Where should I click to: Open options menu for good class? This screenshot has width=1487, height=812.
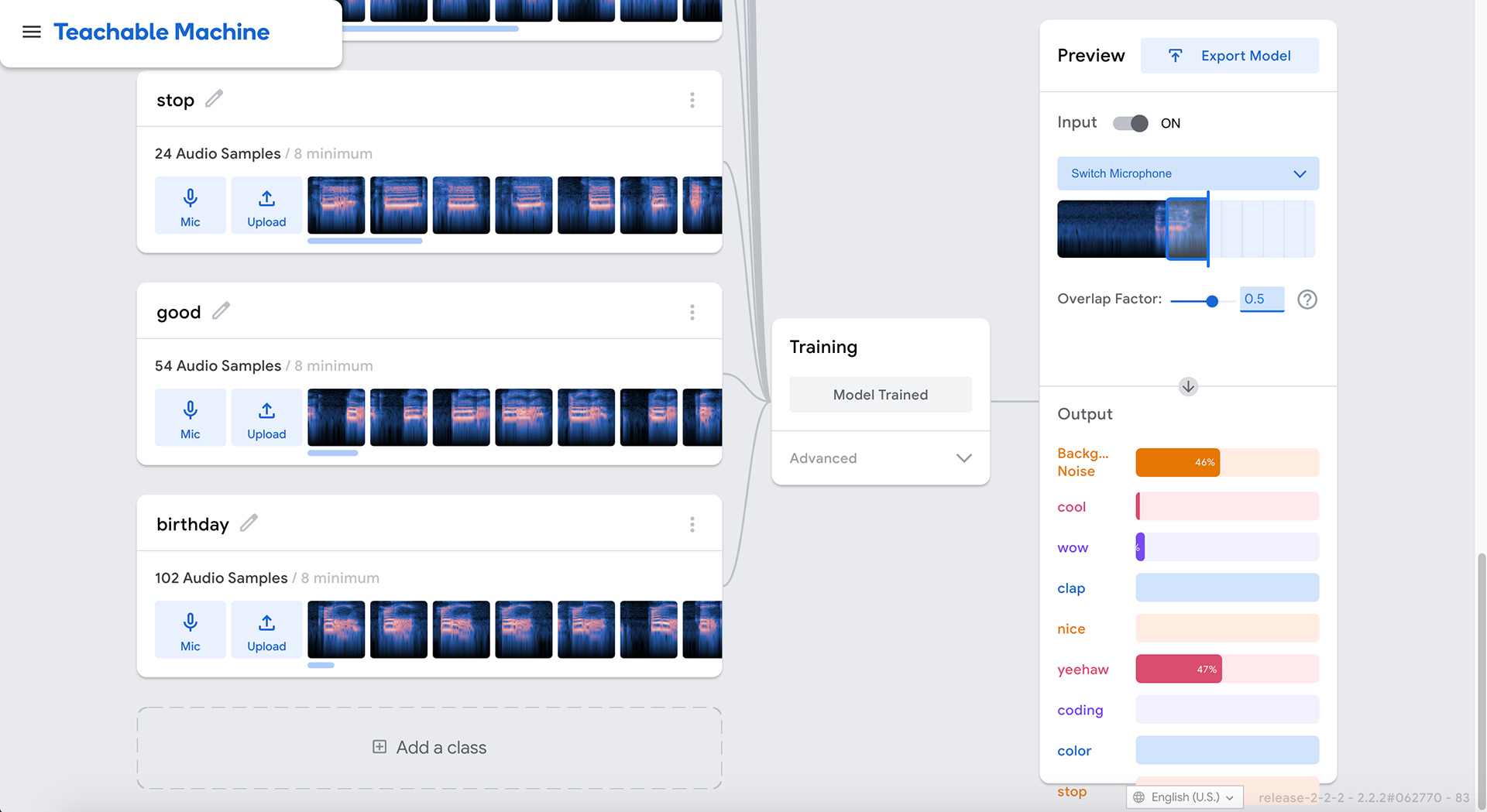pyautogui.click(x=692, y=312)
